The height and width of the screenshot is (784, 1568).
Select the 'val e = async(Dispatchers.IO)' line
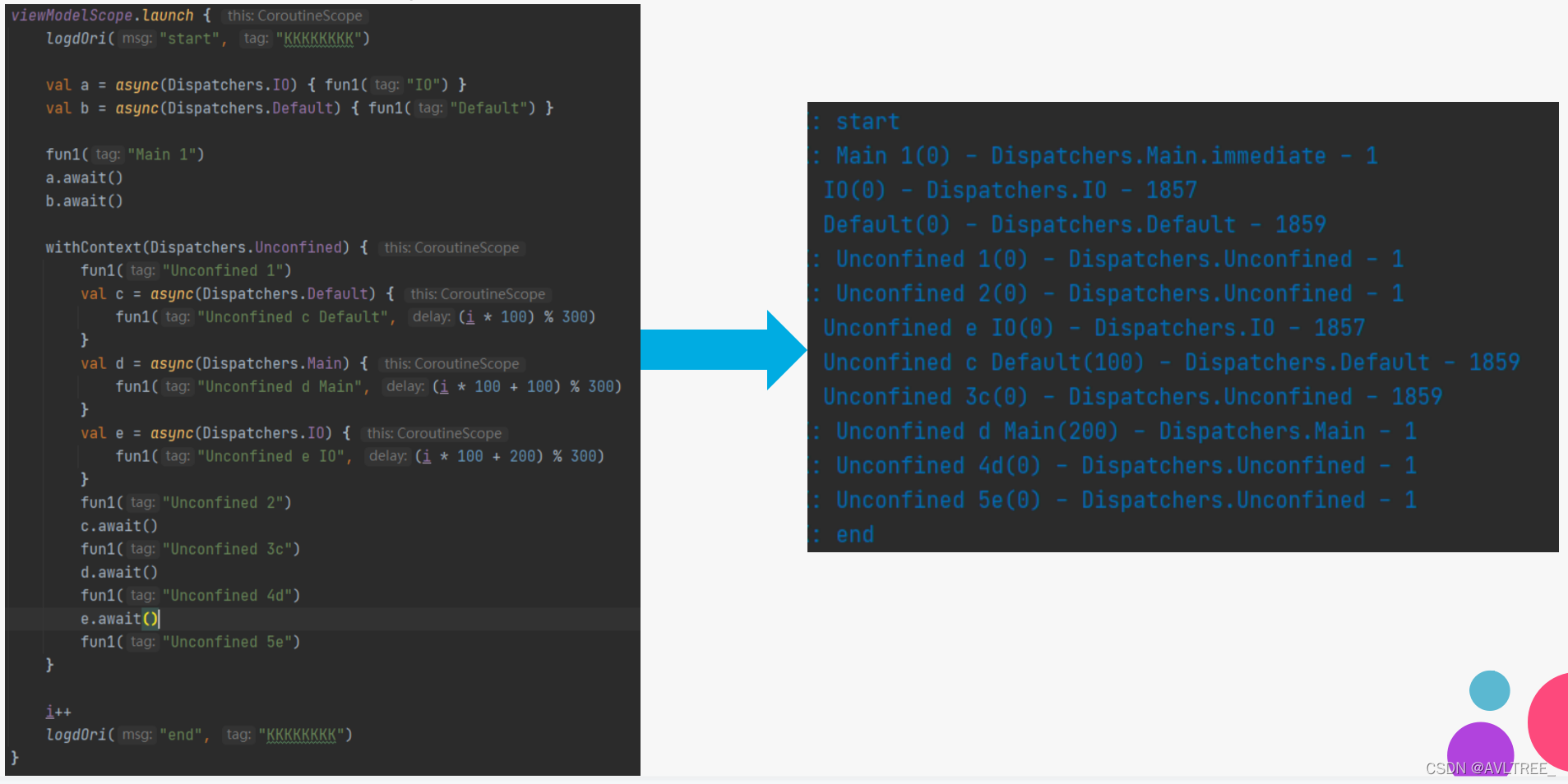coord(293,433)
